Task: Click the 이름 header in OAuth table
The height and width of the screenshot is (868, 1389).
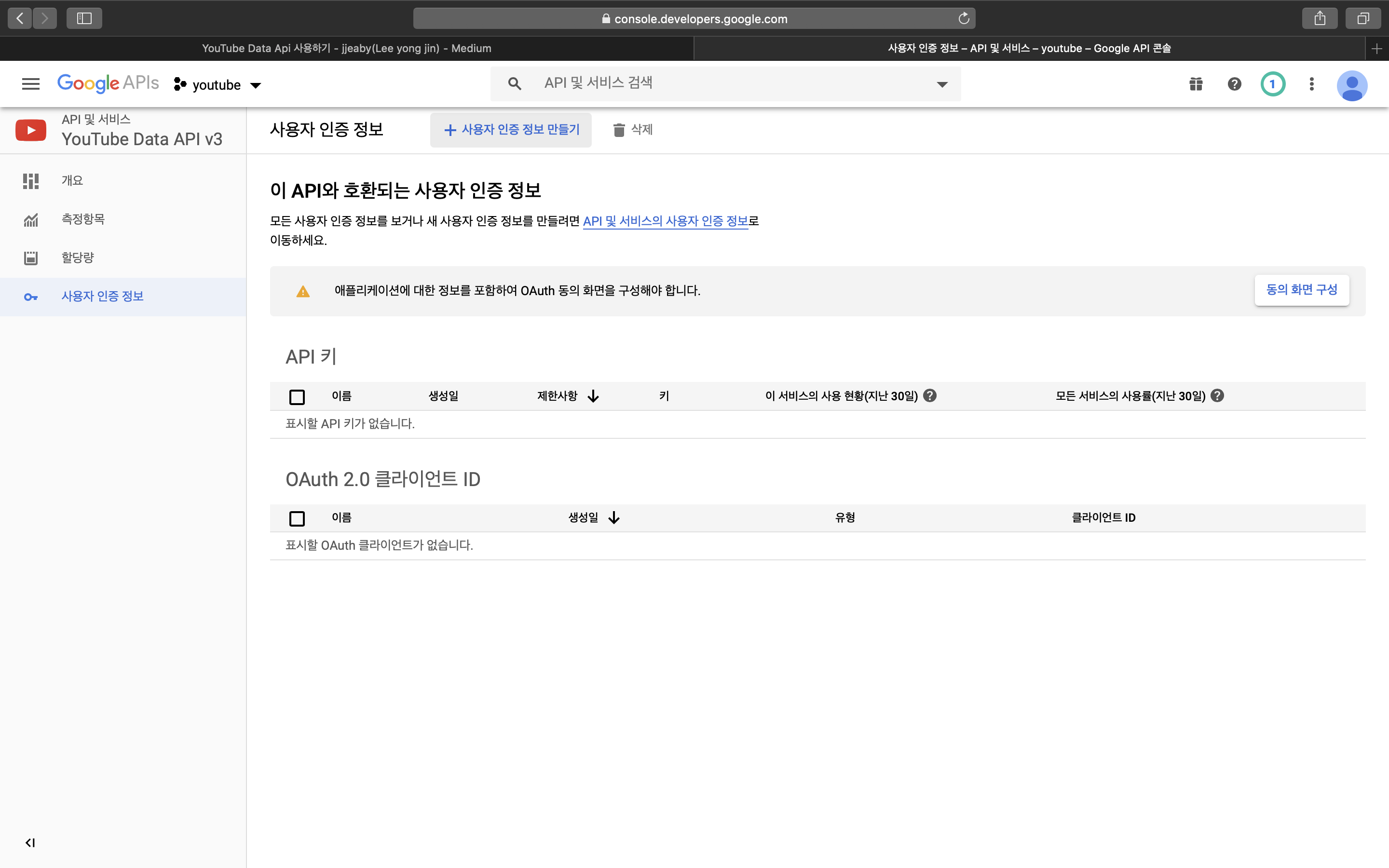Action: 341,518
